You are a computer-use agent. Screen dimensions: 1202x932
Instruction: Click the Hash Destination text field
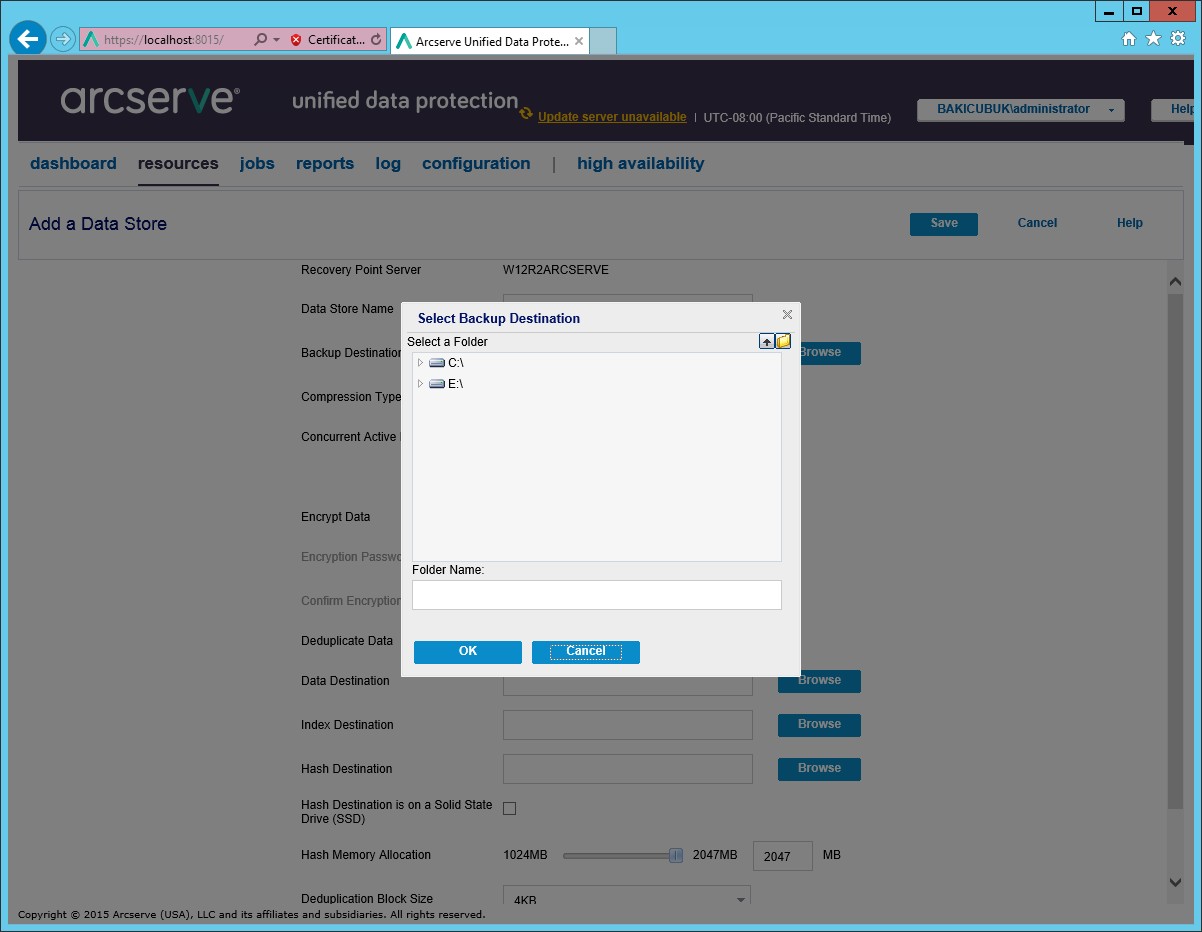coord(628,769)
